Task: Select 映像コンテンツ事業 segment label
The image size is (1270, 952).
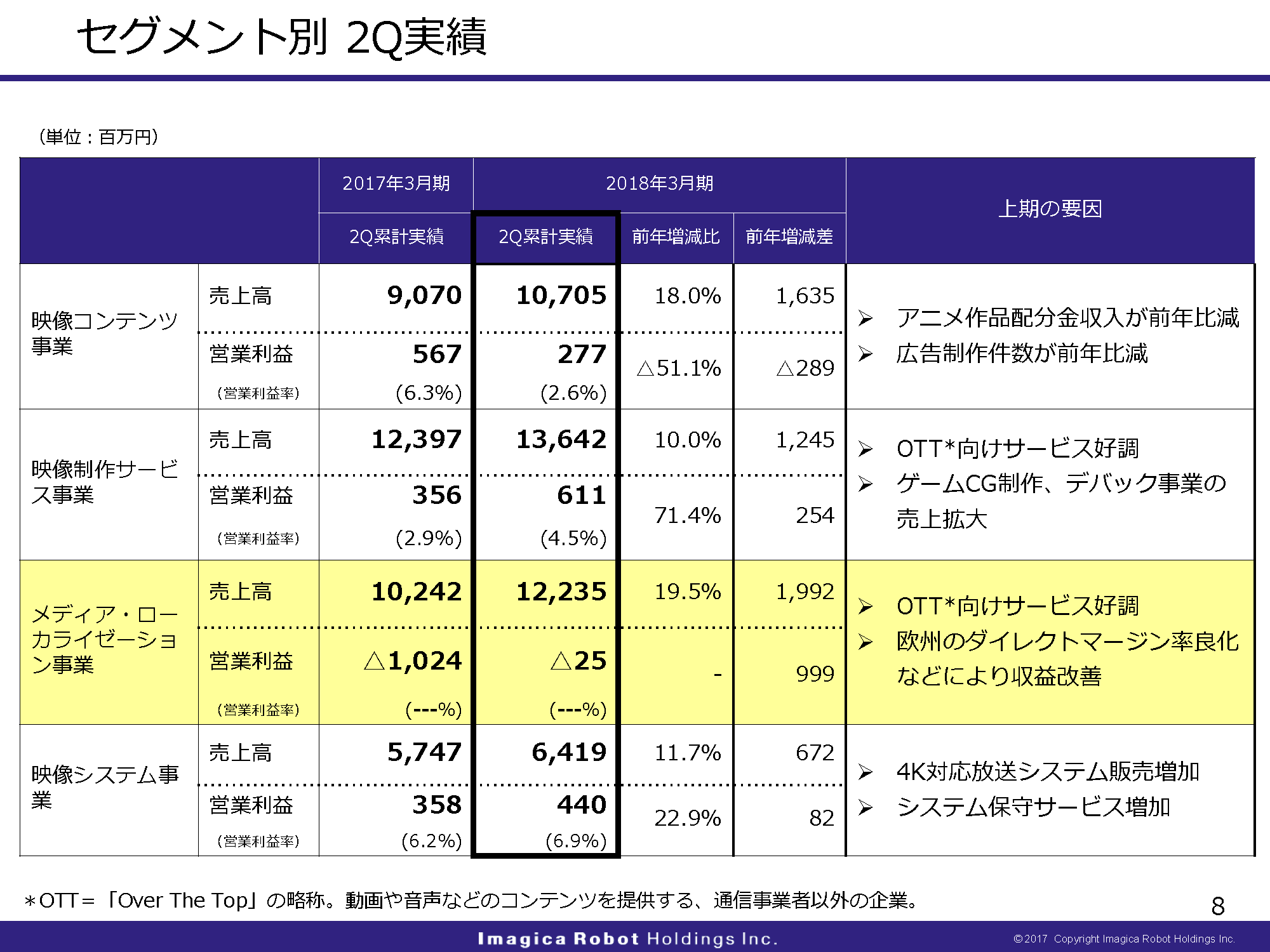Action: pos(105,333)
